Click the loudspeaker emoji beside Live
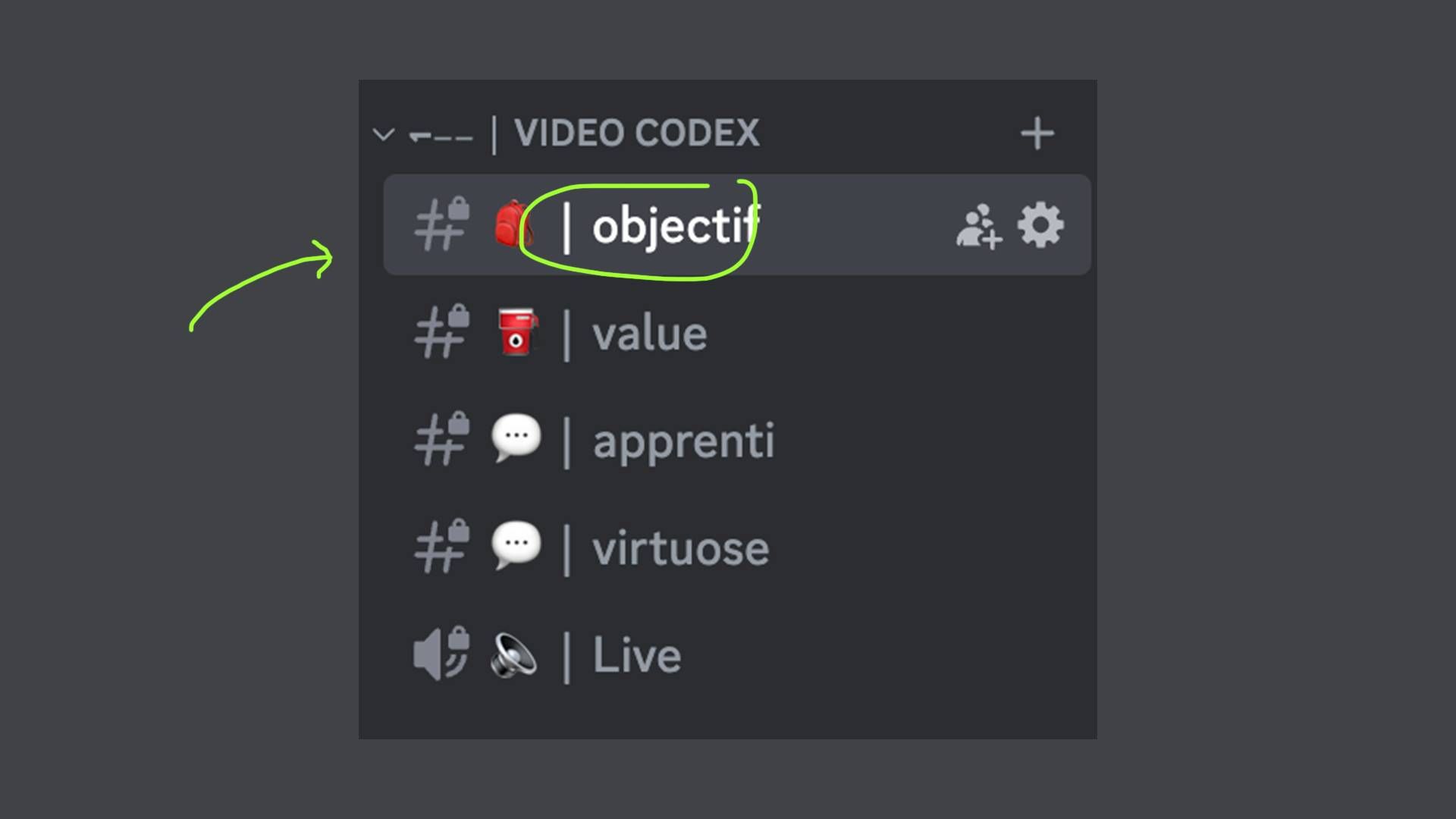This screenshot has height=819, width=1456. coord(514,655)
